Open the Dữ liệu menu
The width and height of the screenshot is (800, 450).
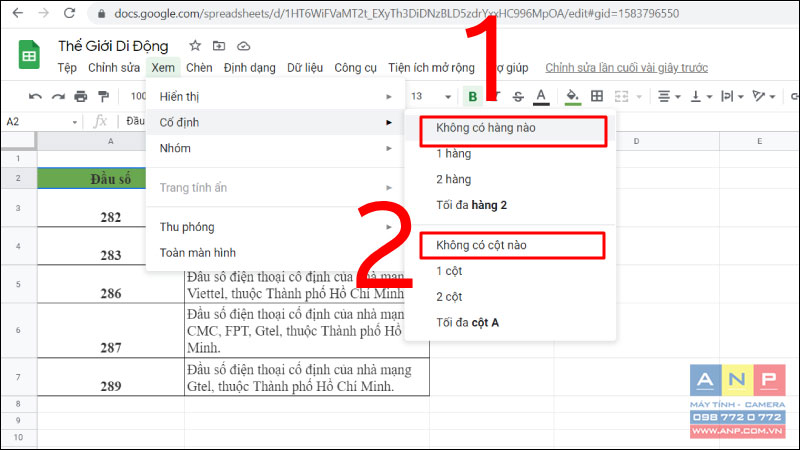(305, 68)
